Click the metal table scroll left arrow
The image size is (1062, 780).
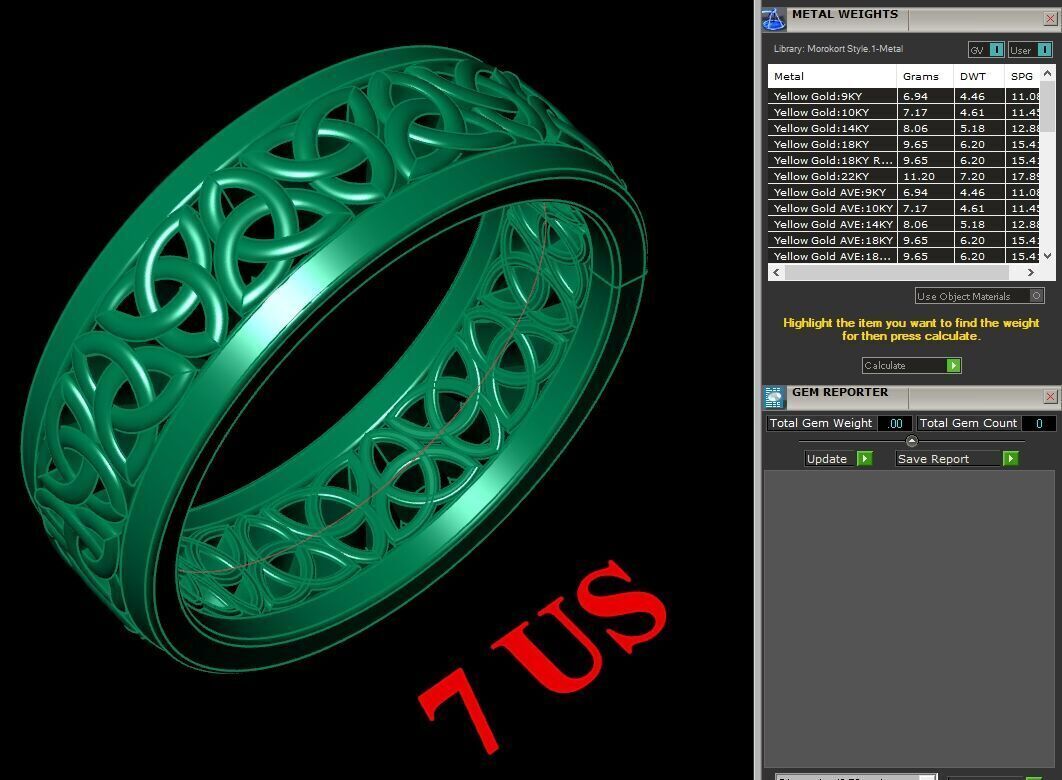(x=776, y=272)
